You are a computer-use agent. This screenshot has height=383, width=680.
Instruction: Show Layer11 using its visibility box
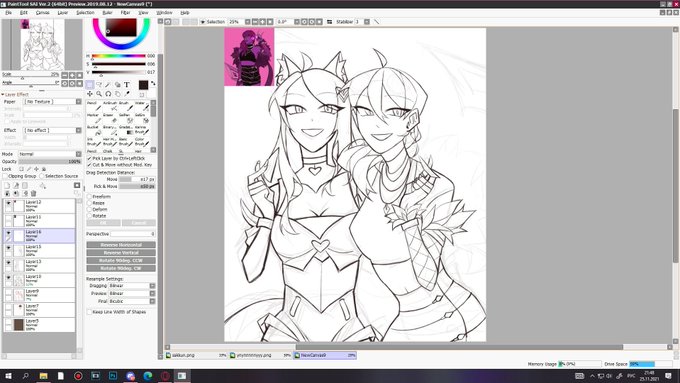pyautogui.click(x=8, y=217)
